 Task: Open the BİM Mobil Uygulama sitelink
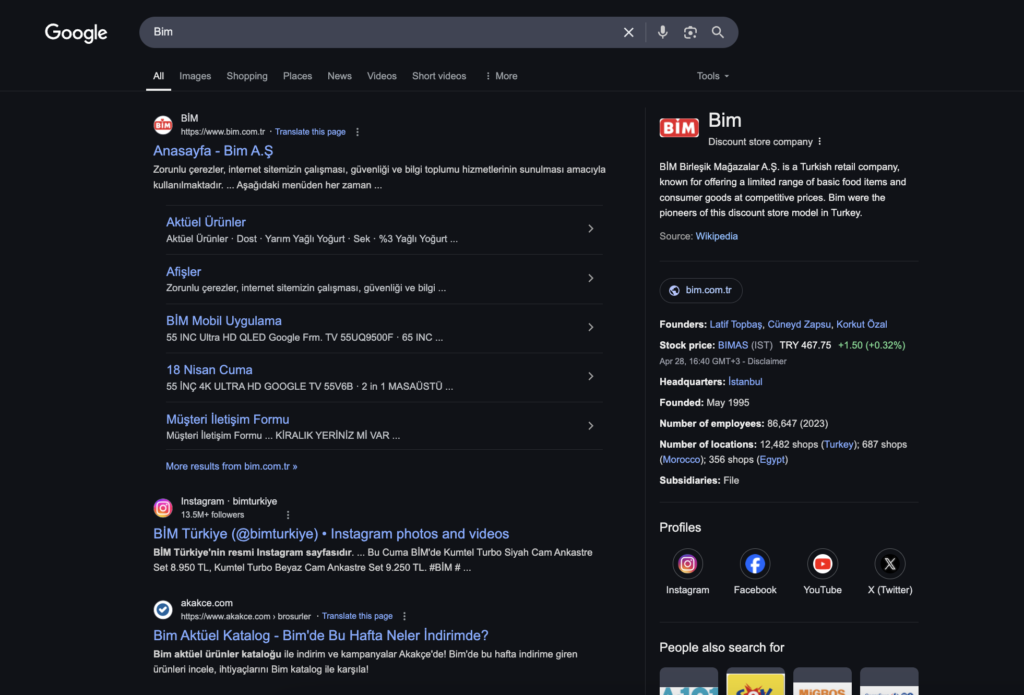(x=224, y=321)
